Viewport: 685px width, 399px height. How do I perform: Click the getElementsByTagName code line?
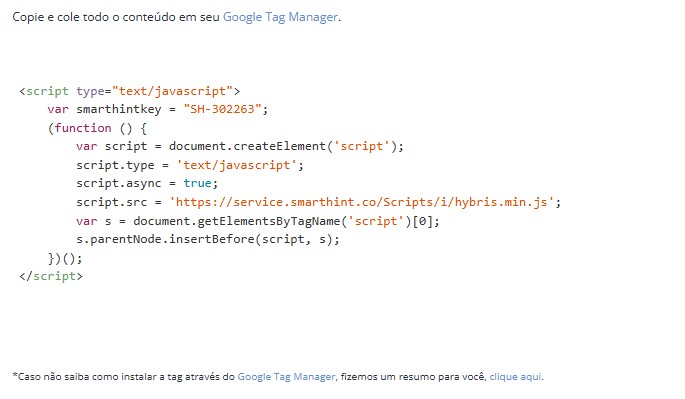click(x=258, y=221)
